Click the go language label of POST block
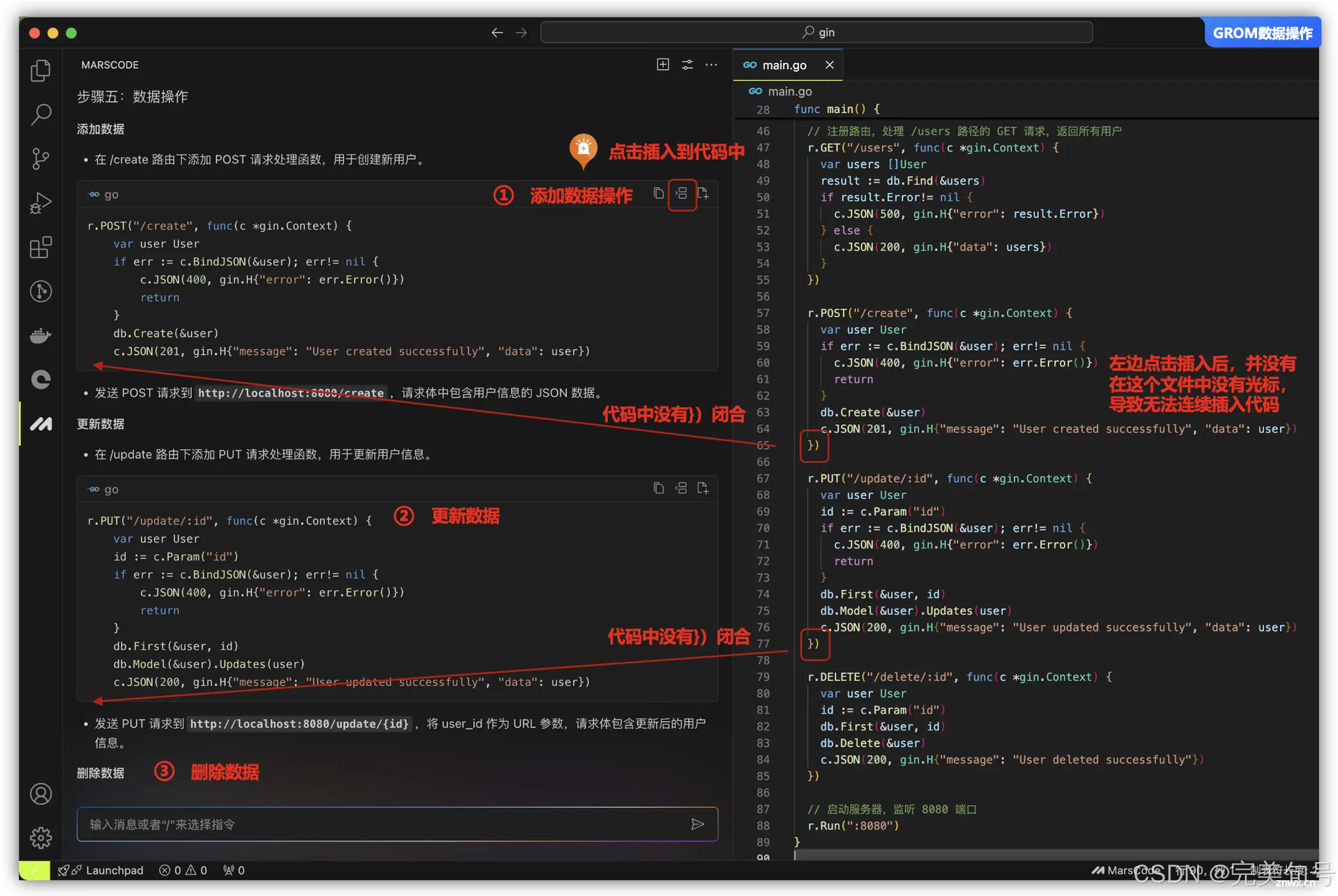 pos(104,194)
